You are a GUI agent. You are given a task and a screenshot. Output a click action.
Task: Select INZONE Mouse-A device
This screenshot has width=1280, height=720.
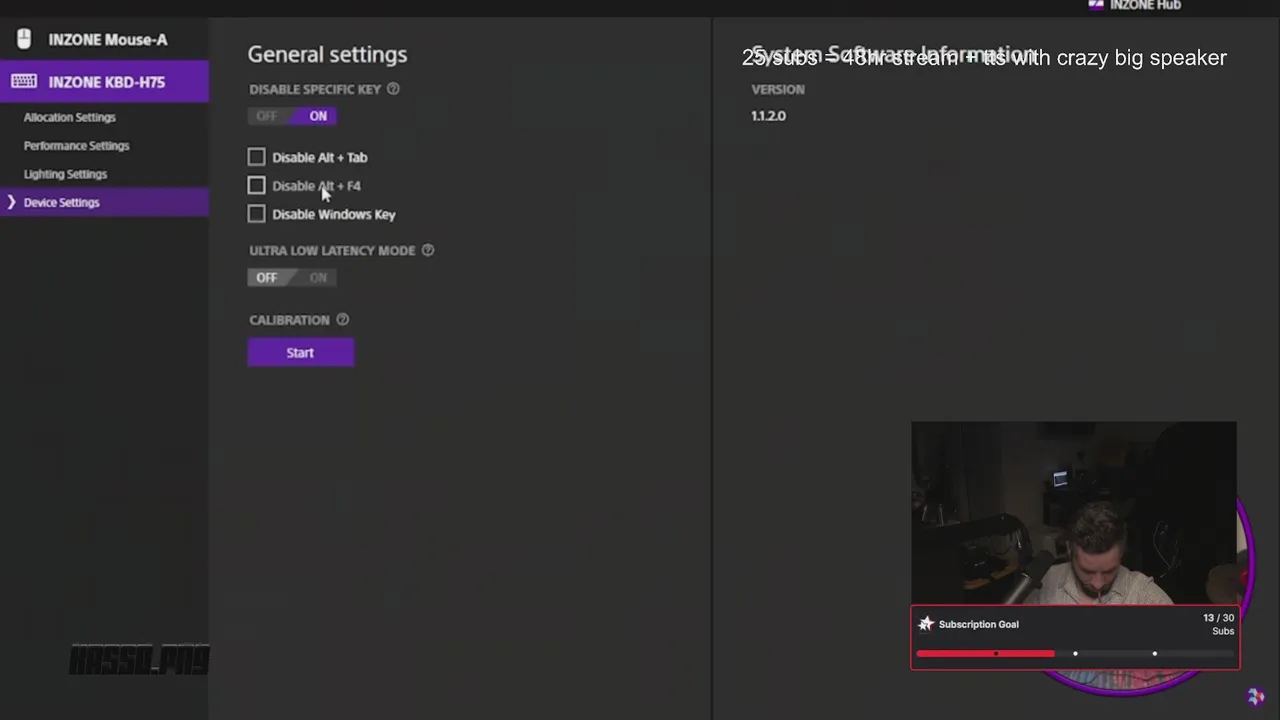[104, 39]
